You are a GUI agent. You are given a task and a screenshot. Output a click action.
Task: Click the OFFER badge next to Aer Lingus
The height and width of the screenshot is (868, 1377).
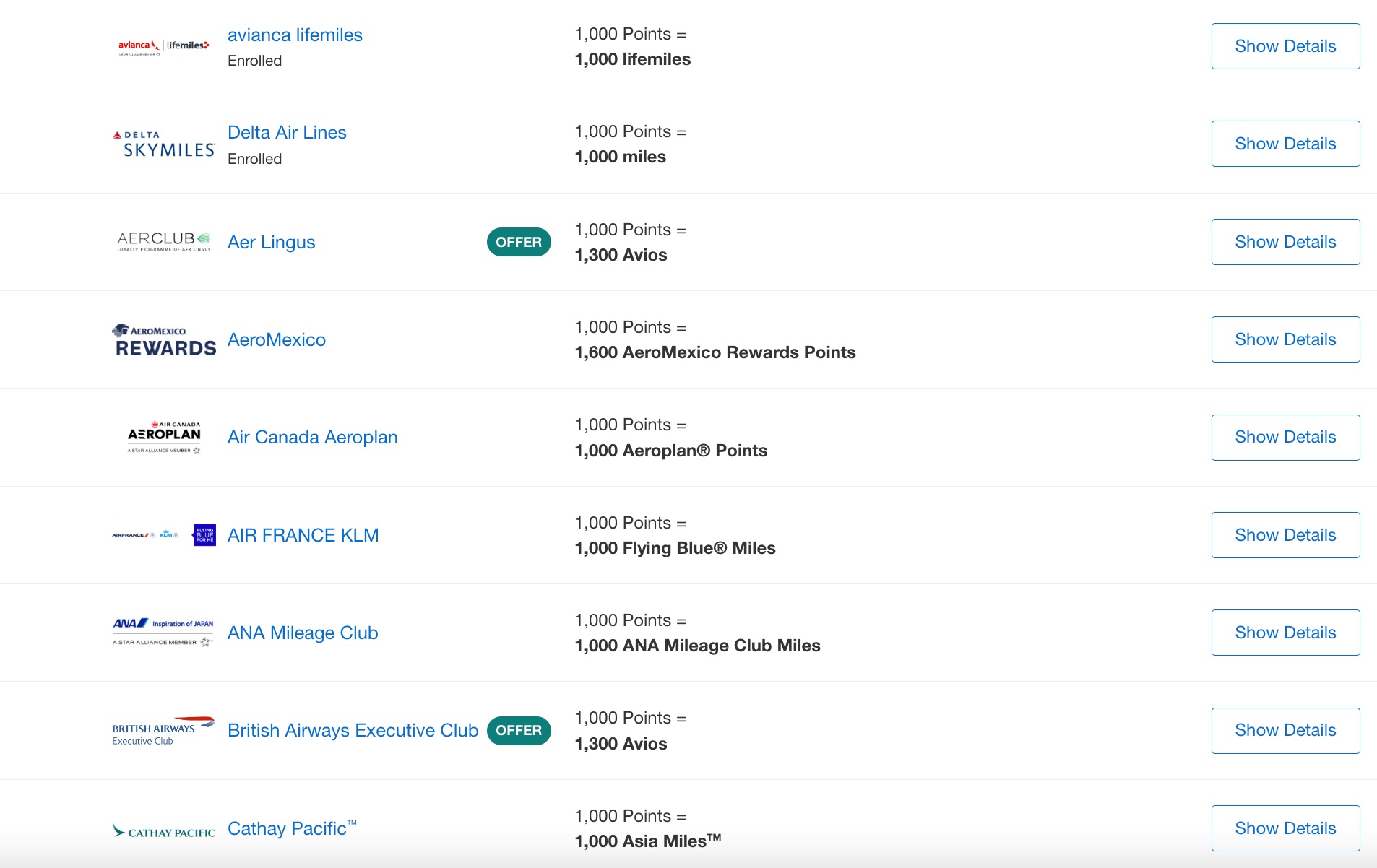(519, 242)
